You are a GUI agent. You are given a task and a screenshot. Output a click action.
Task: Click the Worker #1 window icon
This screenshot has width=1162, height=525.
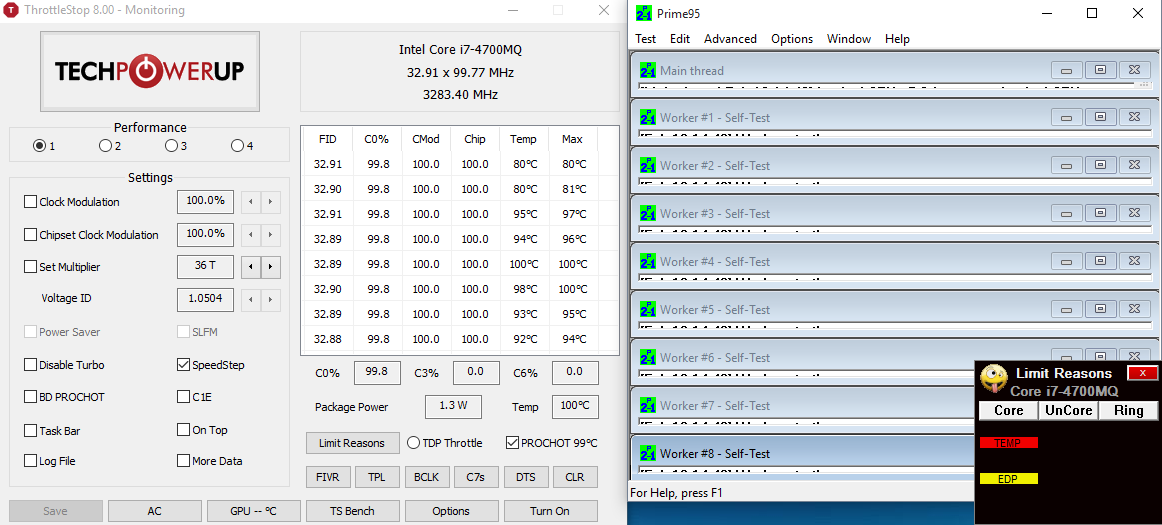click(x=648, y=118)
